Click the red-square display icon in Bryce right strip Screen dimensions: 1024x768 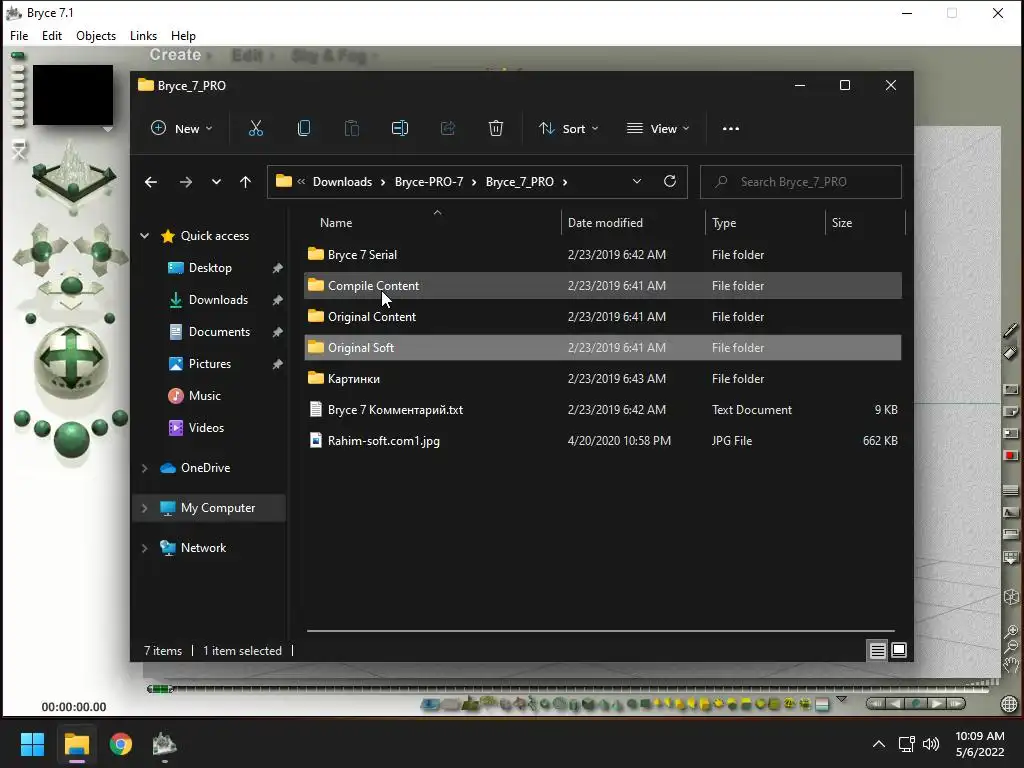pyautogui.click(x=1010, y=455)
